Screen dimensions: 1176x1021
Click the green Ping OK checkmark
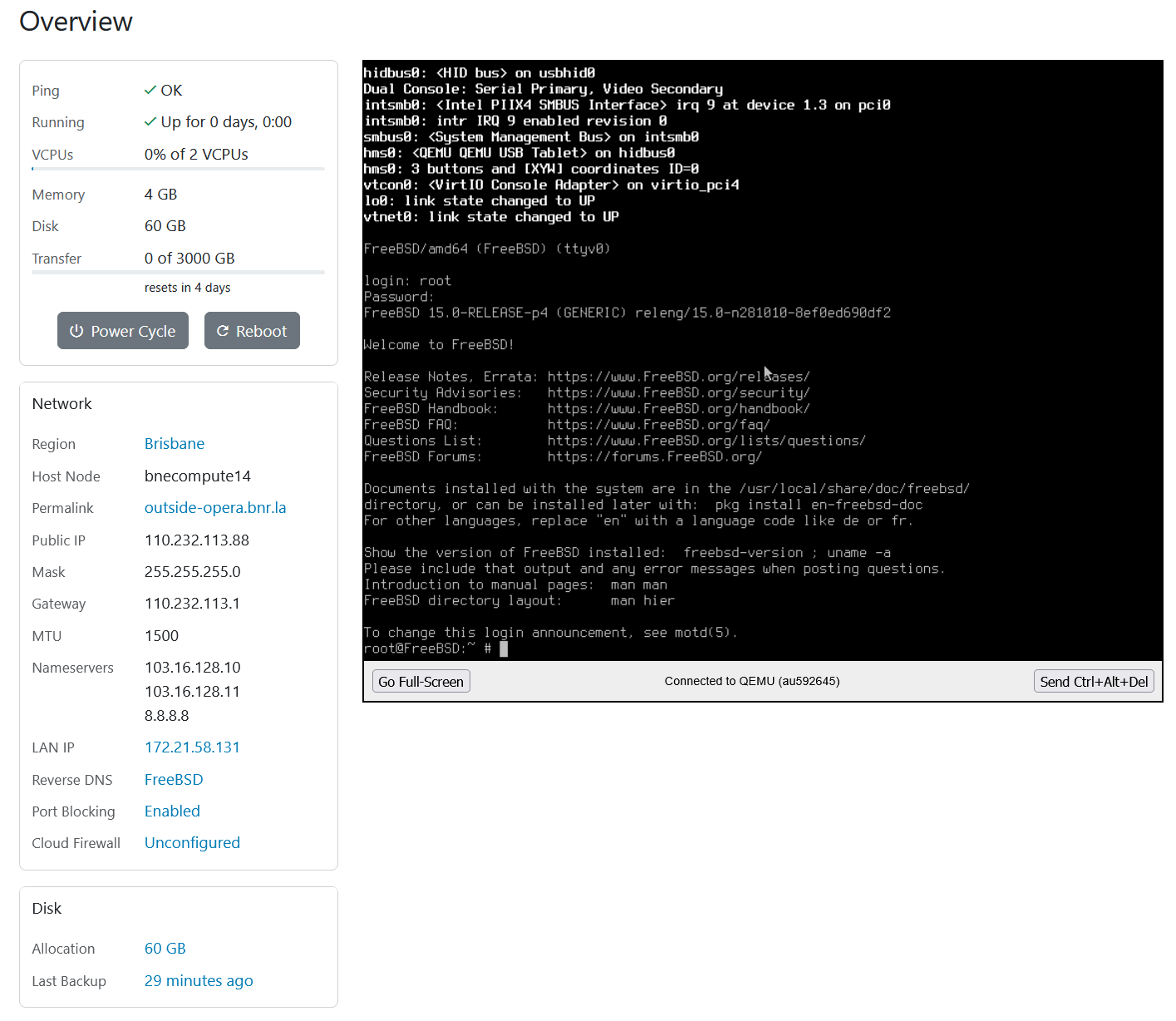click(150, 90)
